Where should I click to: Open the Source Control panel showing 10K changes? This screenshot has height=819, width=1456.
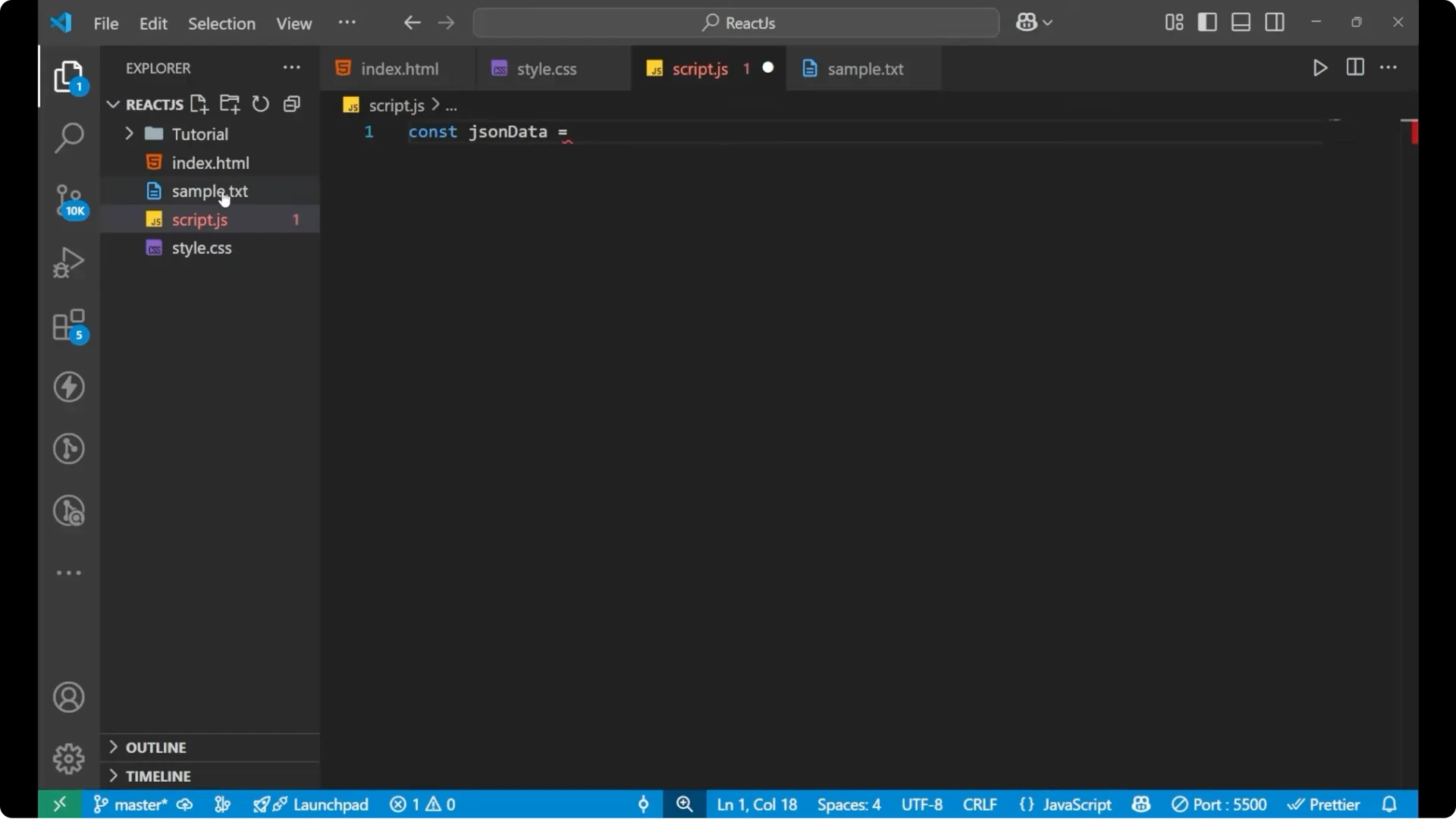69,201
